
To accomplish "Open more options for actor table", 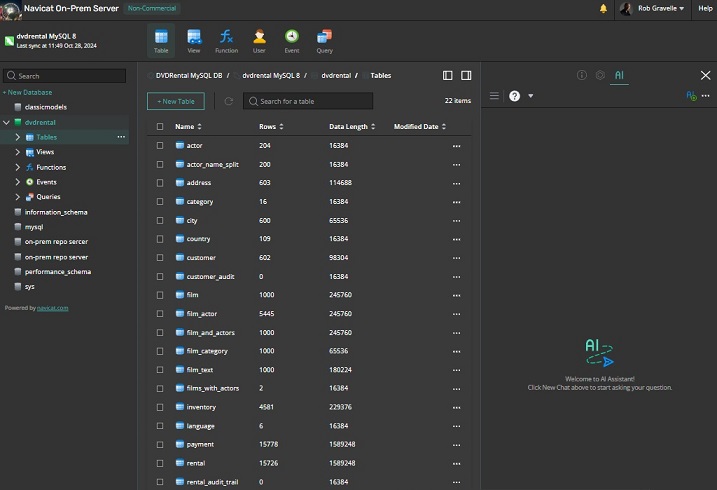I will tap(456, 146).
